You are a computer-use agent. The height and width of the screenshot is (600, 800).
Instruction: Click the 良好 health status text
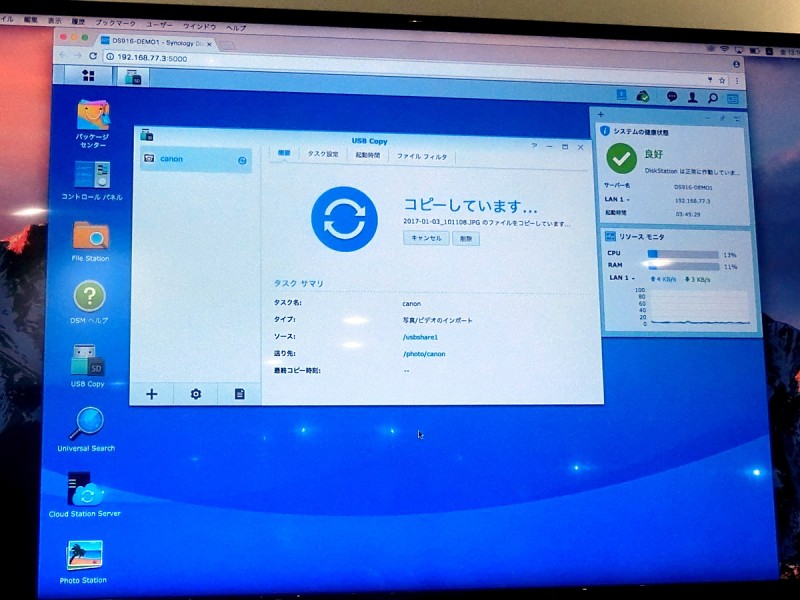(x=654, y=154)
